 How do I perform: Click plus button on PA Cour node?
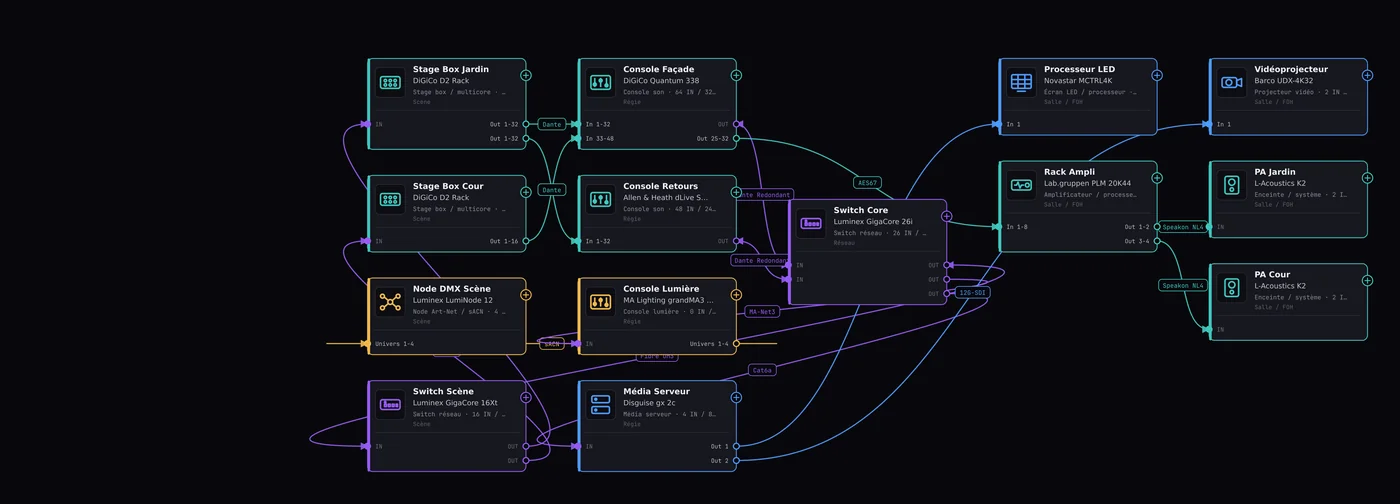click(x=1367, y=280)
